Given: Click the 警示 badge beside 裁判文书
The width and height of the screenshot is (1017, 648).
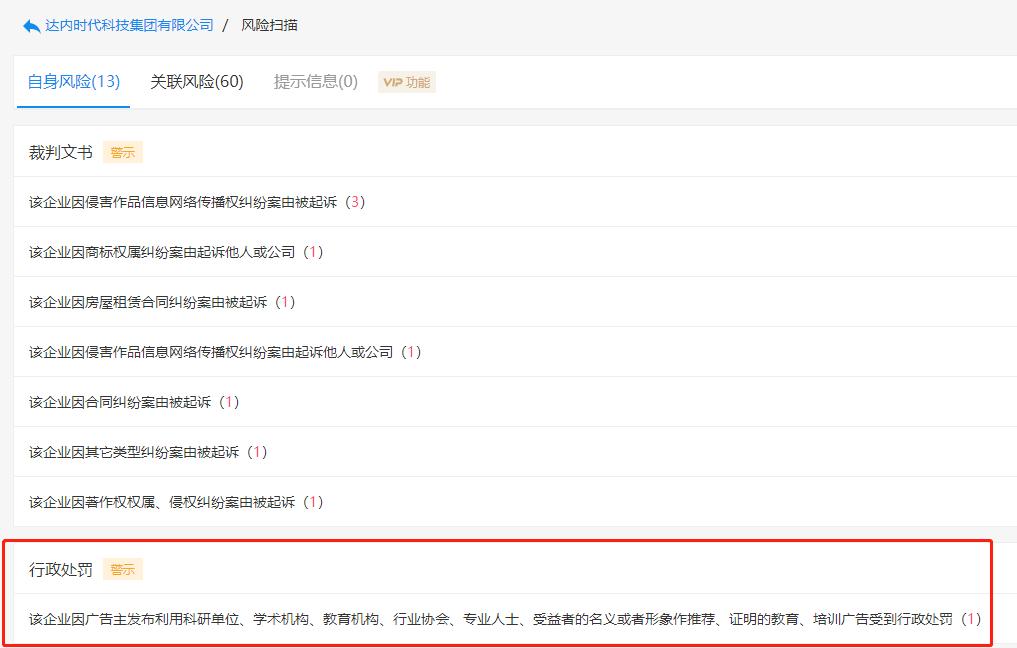Looking at the screenshot, I should point(123,151).
